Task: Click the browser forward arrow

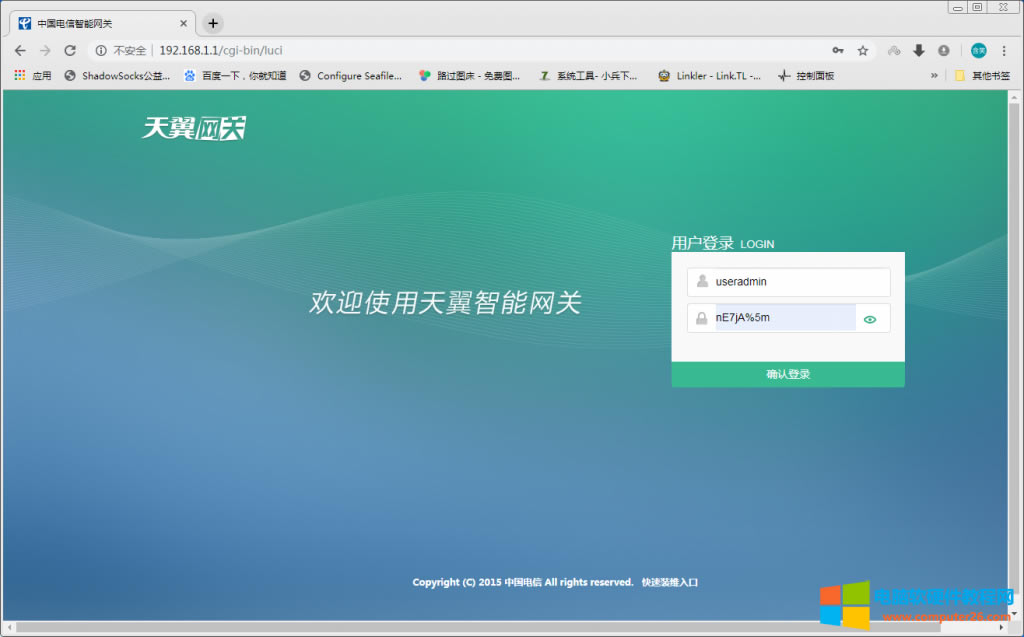Action: point(45,50)
